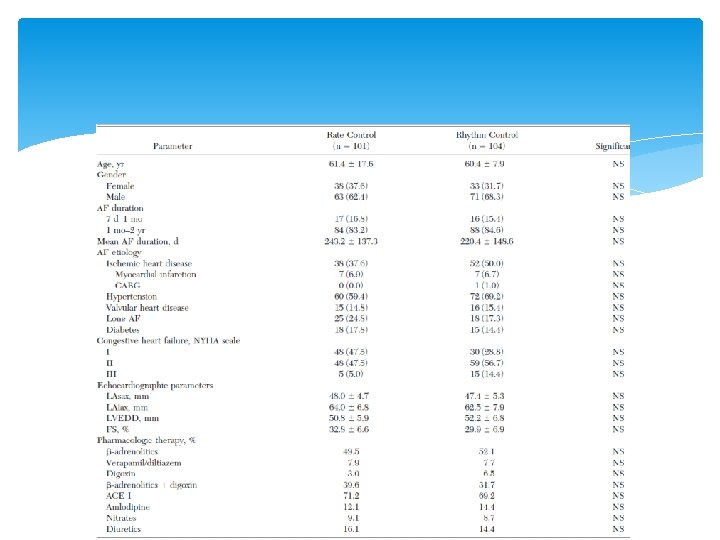Viewport: 720px width, 540px height.
Task: Click the 'Rhythm Control' column header
Action: [x=487, y=135]
